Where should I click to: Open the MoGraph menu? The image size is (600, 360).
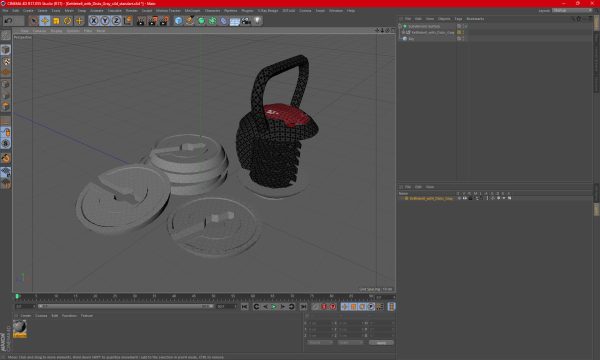[x=192, y=11]
